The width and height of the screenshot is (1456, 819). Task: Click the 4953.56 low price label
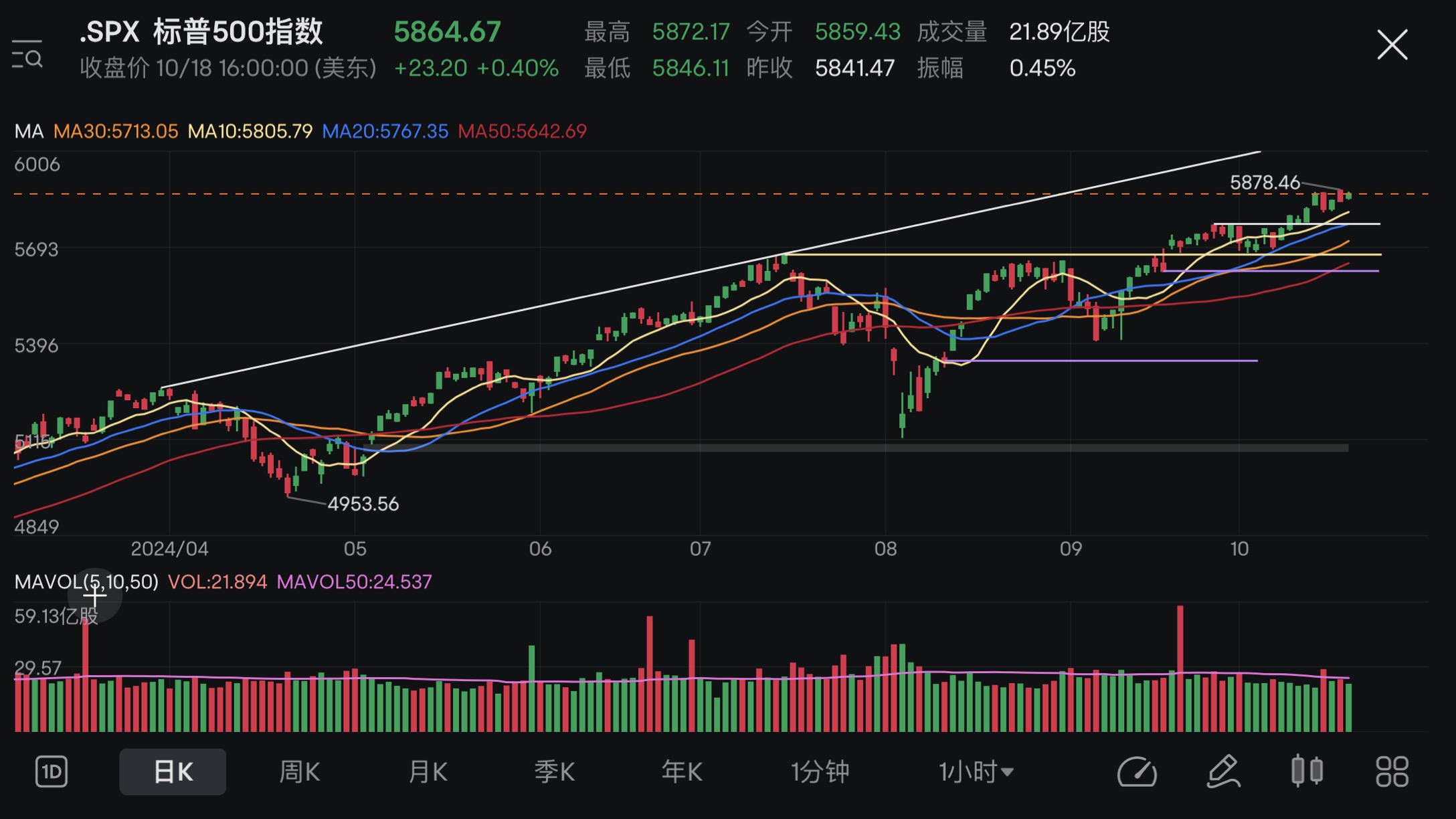(363, 504)
